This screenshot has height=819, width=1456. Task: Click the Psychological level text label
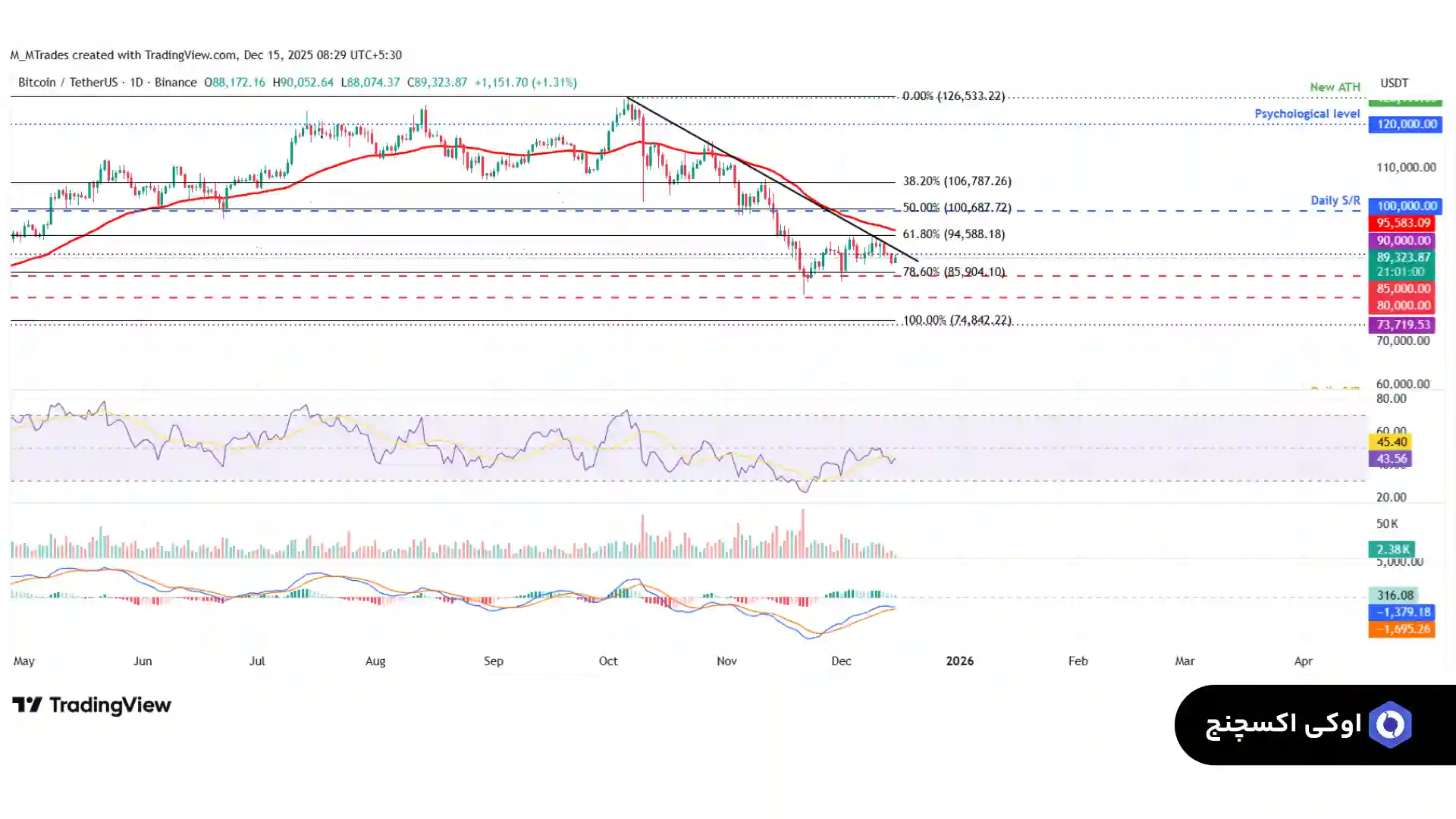[1307, 114]
